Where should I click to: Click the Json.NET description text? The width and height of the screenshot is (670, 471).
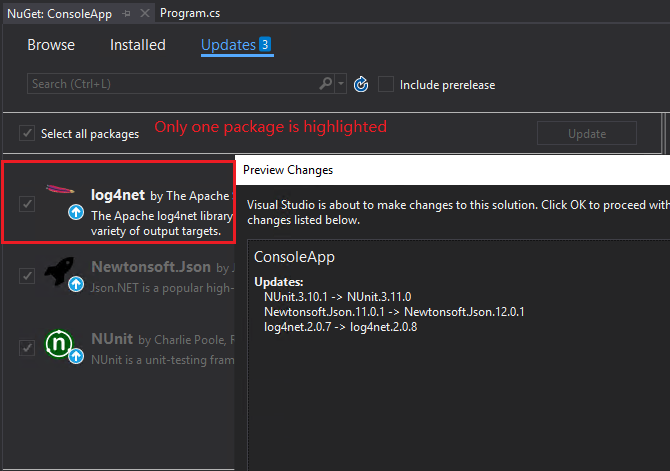tap(162, 288)
